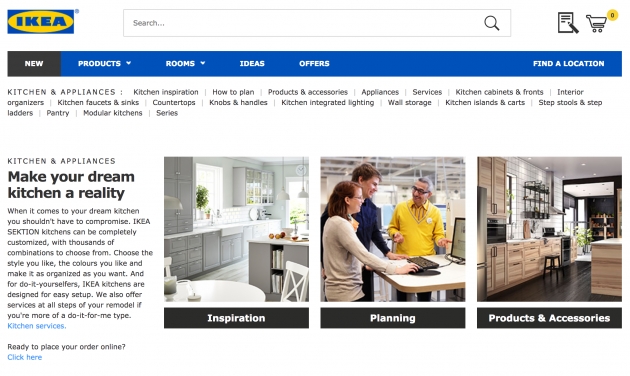Open Pantry link
Image resolution: width=630 pixels, height=376 pixels.
tap(58, 113)
